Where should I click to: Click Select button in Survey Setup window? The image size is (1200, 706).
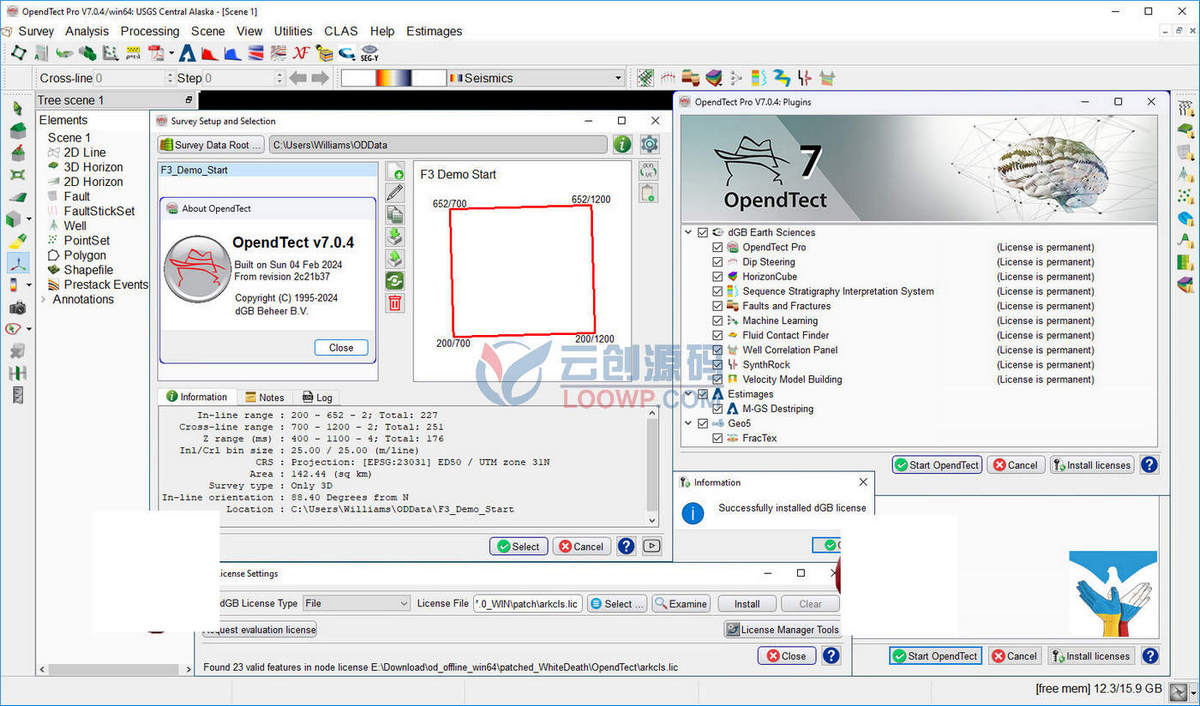point(519,546)
